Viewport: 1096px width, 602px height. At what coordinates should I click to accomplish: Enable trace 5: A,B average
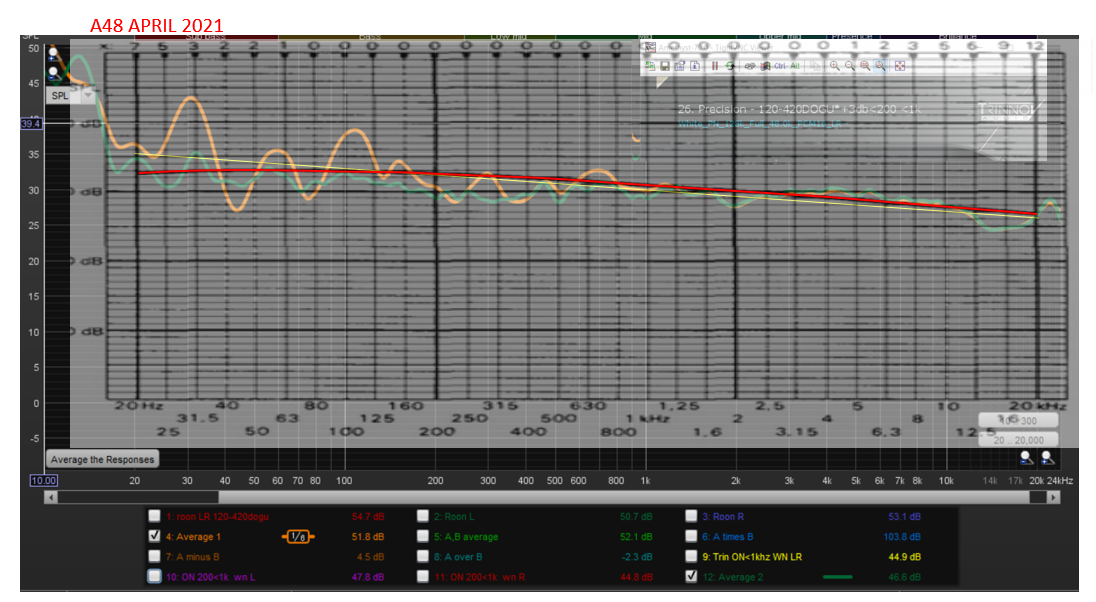point(423,536)
